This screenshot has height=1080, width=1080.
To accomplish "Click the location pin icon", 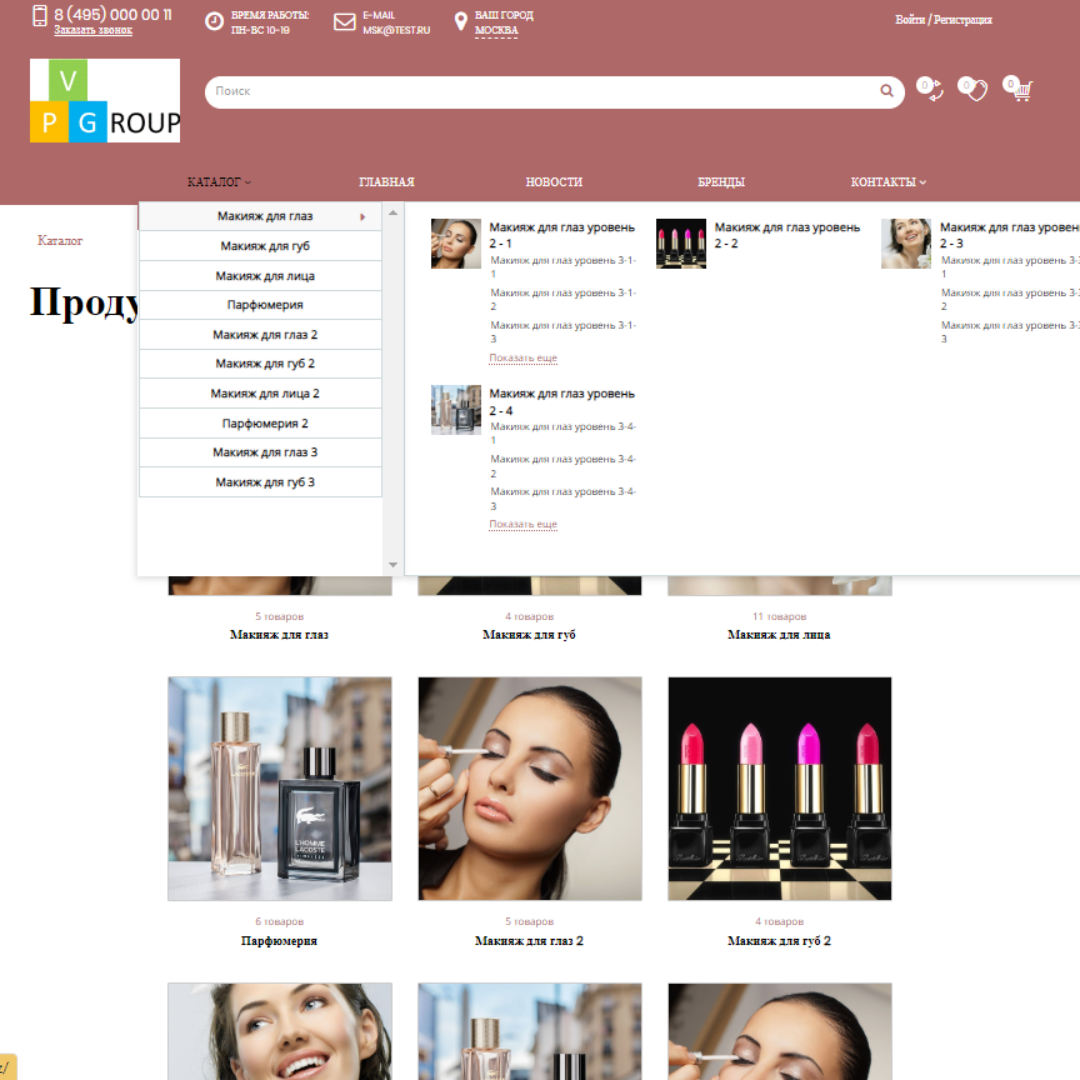I will [x=461, y=22].
